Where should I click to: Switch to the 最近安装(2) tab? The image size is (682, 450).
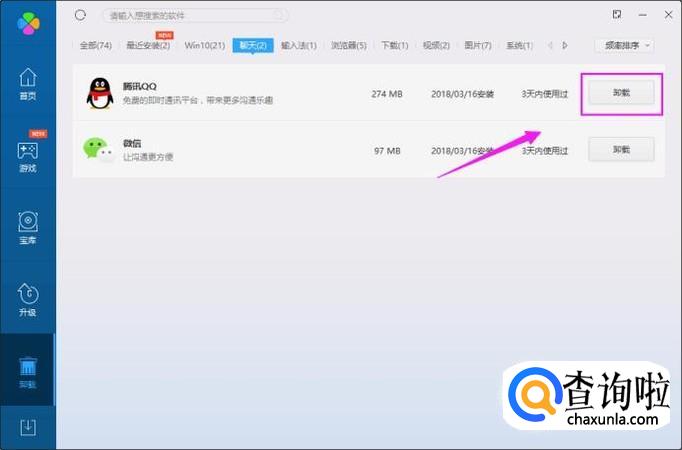[148, 45]
